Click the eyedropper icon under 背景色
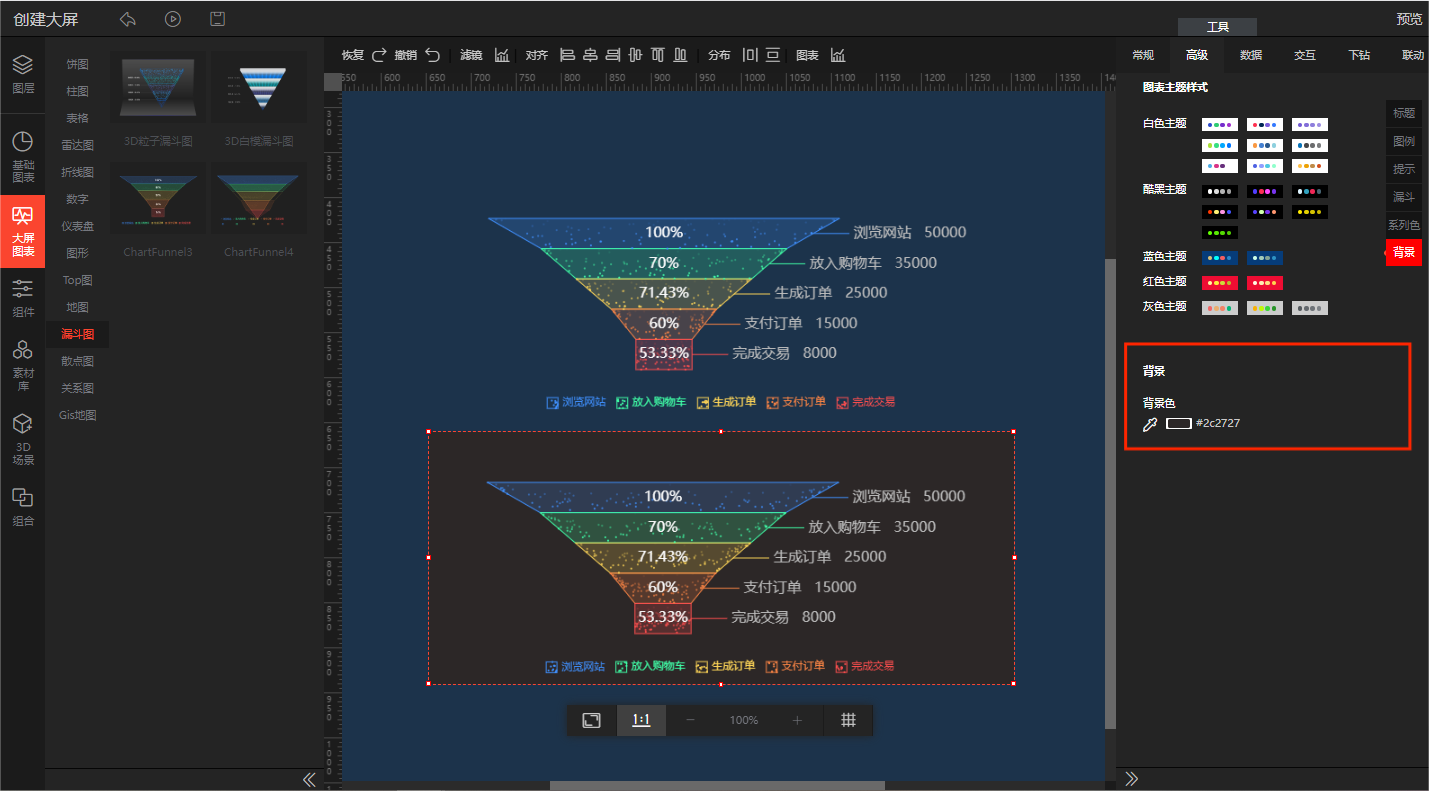This screenshot has width=1429, height=791. (1150, 424)
